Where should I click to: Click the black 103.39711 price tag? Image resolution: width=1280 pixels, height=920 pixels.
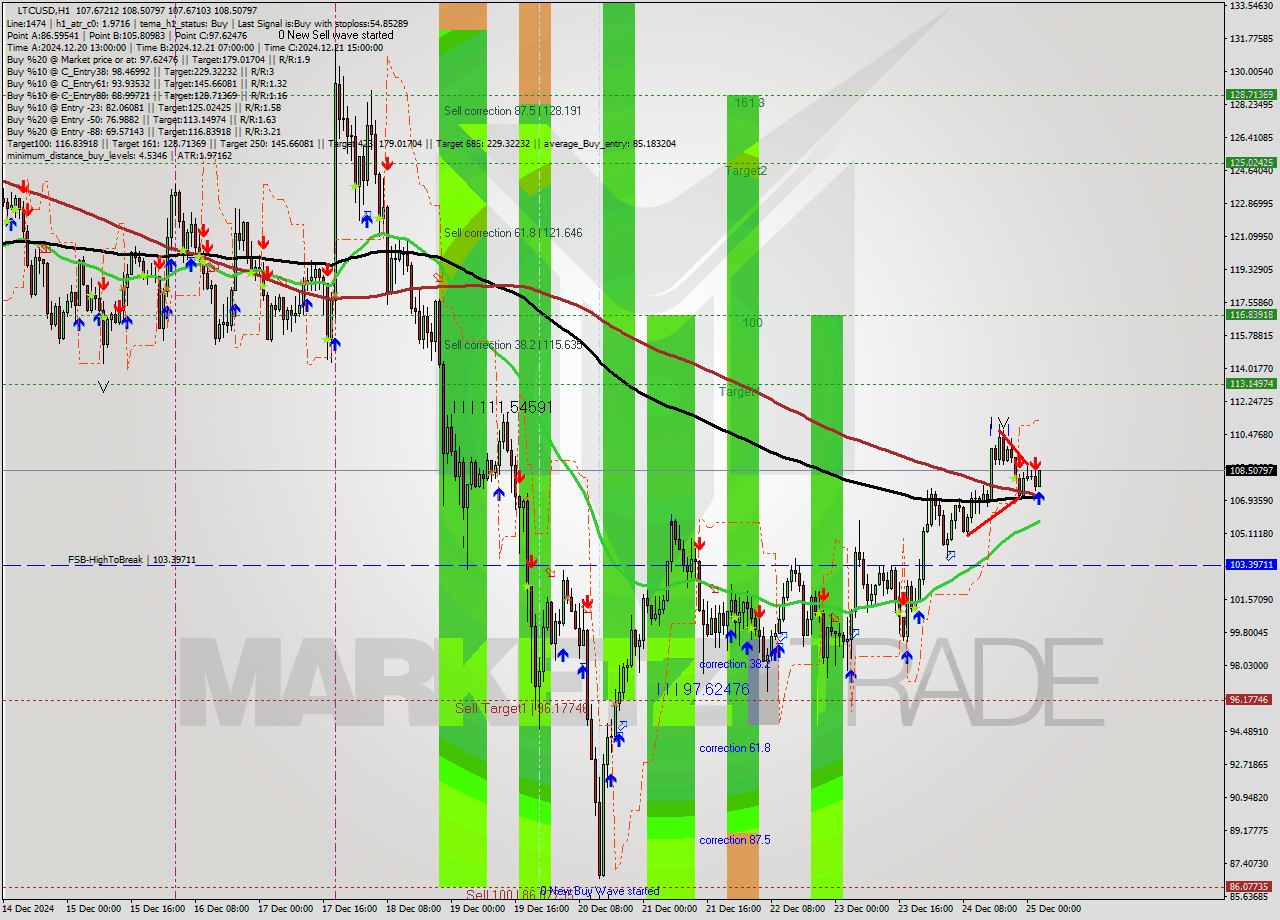click(1251, 565)
